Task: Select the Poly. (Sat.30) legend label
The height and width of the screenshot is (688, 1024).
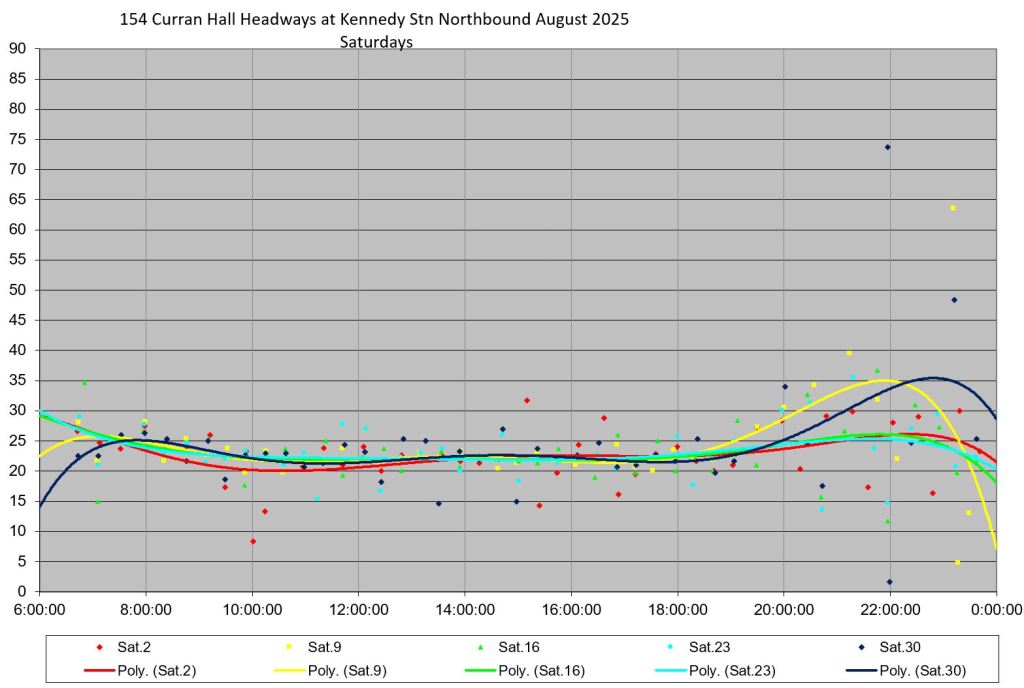Action: [923, 670]
